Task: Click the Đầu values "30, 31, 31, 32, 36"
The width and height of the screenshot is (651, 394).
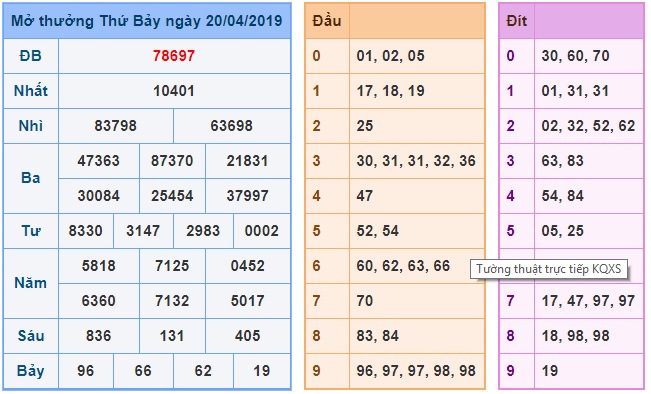Action: pos(416,161)
